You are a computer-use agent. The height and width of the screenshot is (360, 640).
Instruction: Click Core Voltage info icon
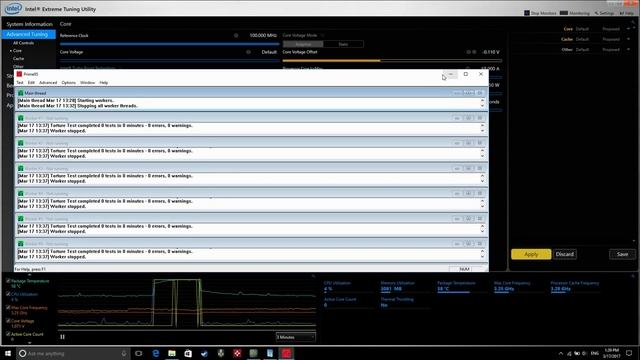248,52
